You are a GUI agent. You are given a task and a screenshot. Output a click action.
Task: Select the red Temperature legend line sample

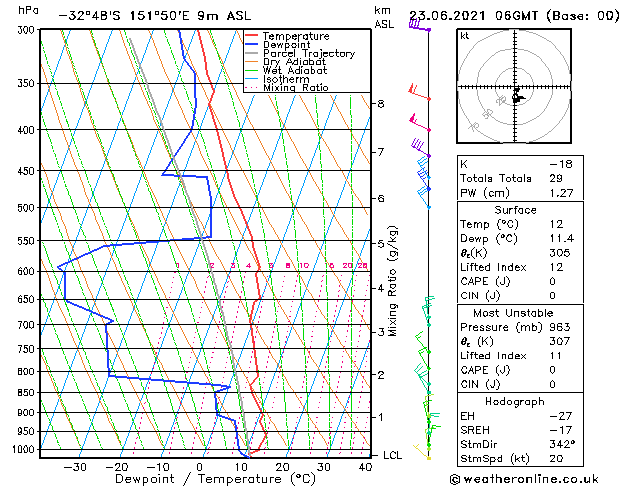(x=252, y=36)
